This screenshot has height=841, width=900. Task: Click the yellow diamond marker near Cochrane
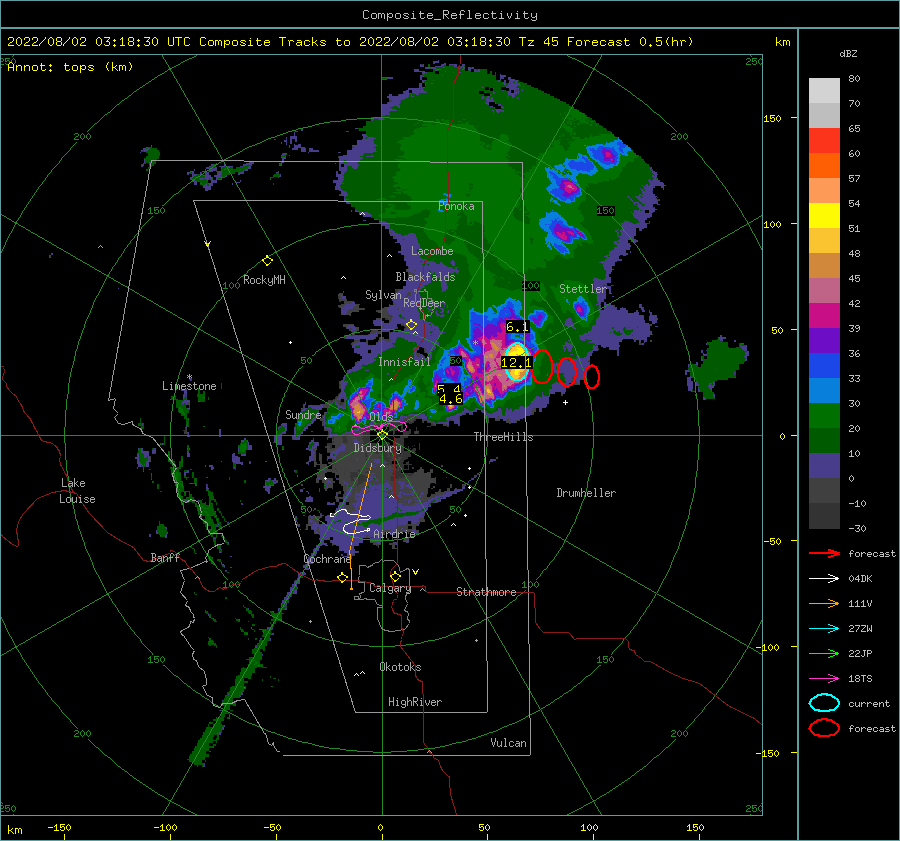point(343,577)
